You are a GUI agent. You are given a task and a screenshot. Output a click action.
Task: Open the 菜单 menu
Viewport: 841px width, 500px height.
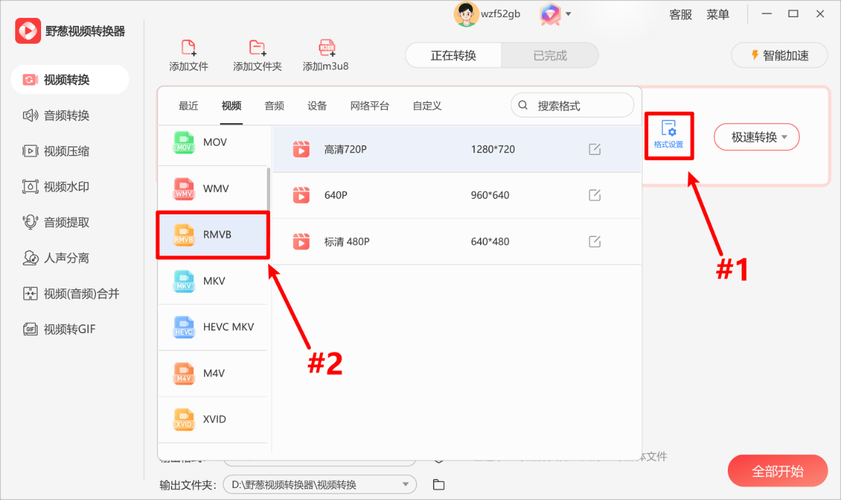[718, 14]
